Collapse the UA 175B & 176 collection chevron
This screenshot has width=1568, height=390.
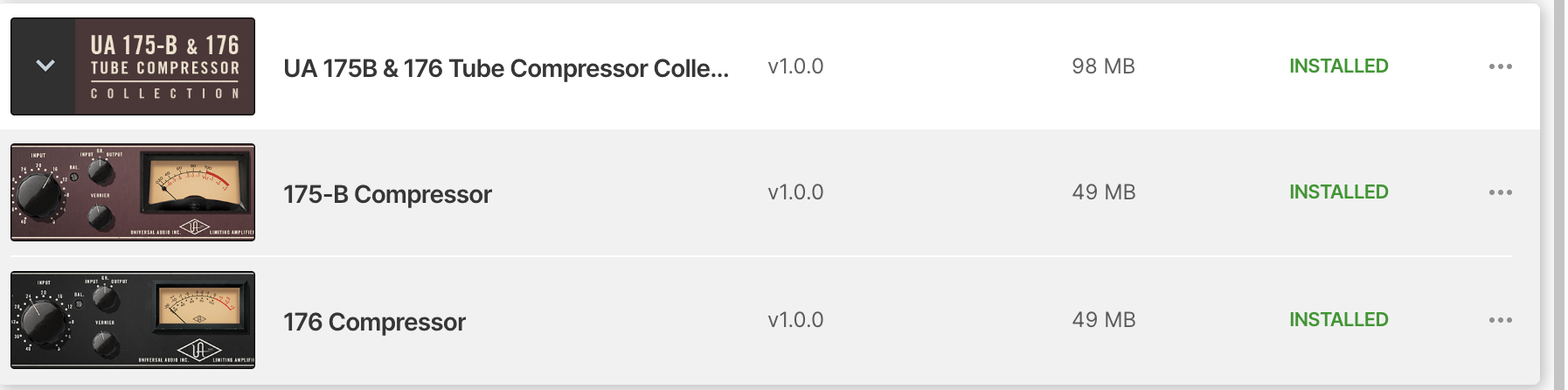[45, 66]
